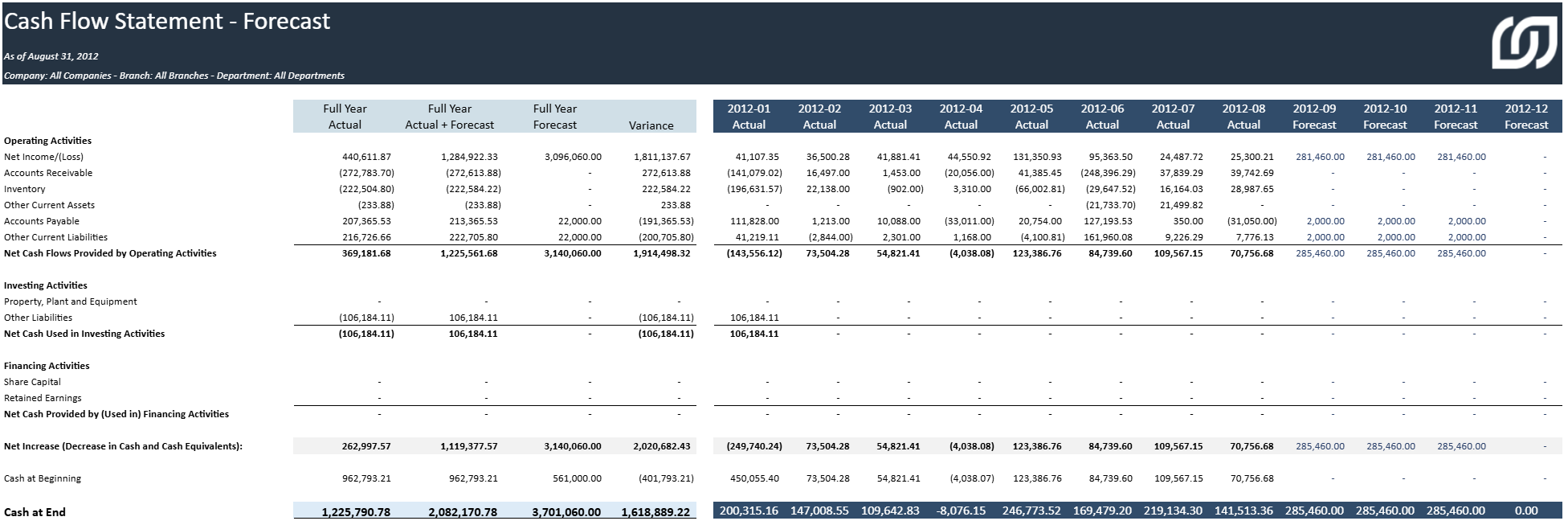
Task: Click the Variance column header
Action: (651, 125)
